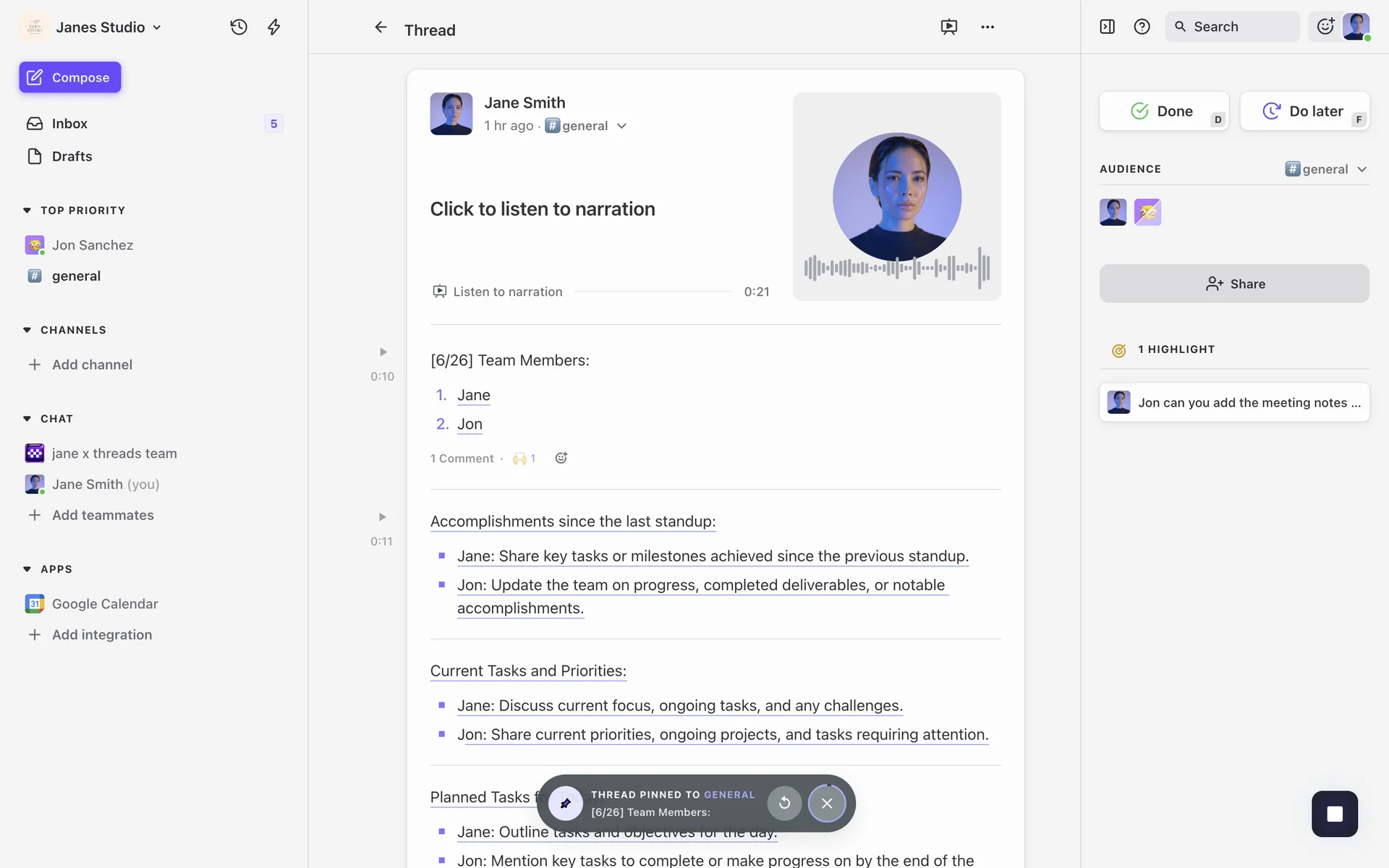Viewport: 1389px width, 868px height.
Task: Dismiss the thread pinned toast
Action: coord(827,803)
